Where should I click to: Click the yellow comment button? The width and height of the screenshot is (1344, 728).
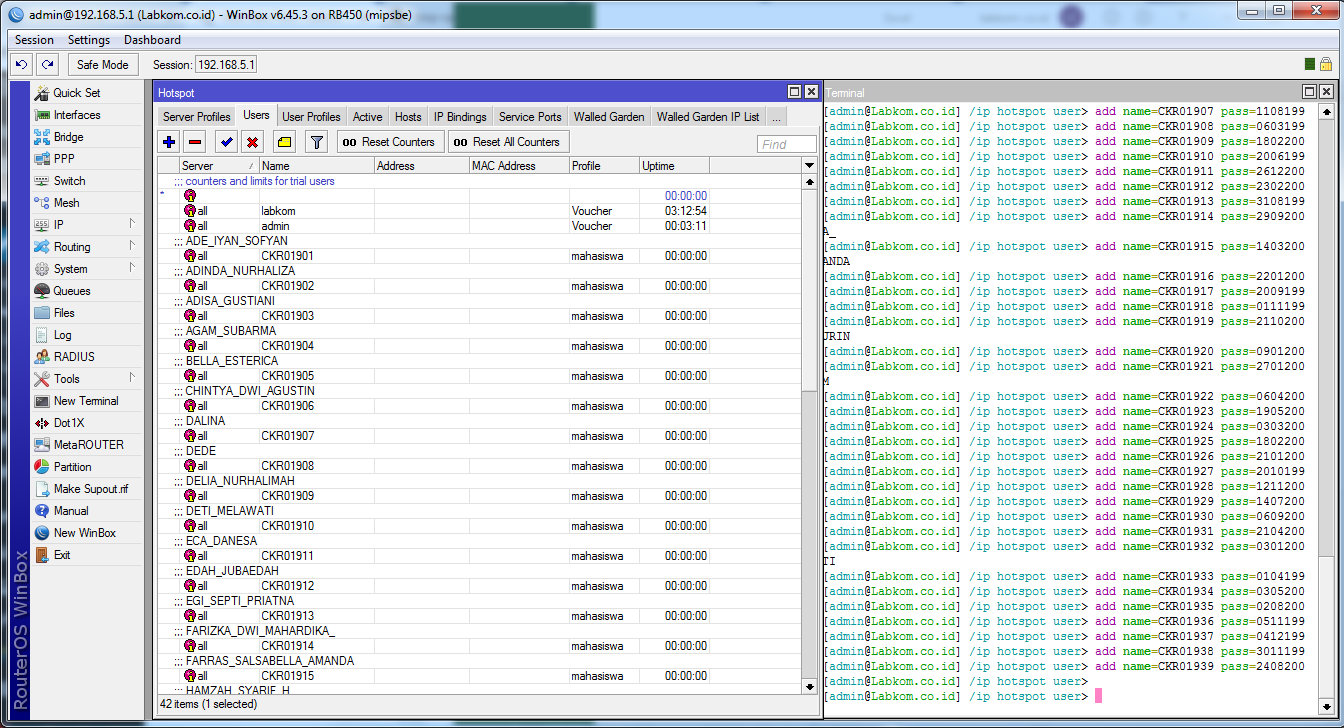284,142
